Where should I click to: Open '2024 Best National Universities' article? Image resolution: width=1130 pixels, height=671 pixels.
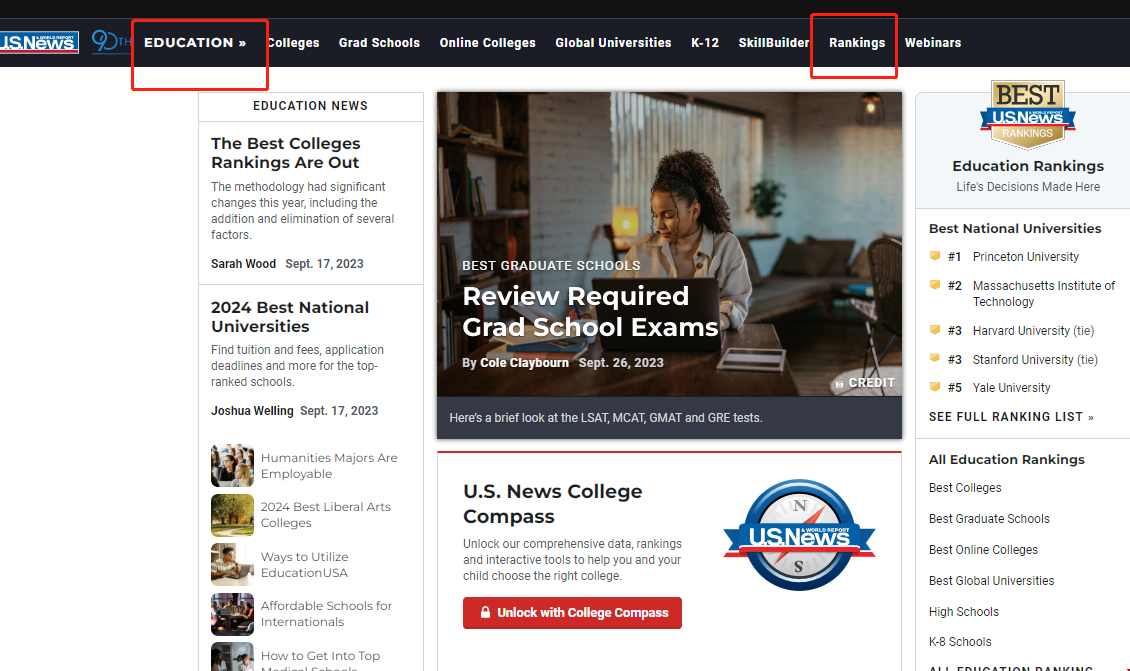coord(290,316)
